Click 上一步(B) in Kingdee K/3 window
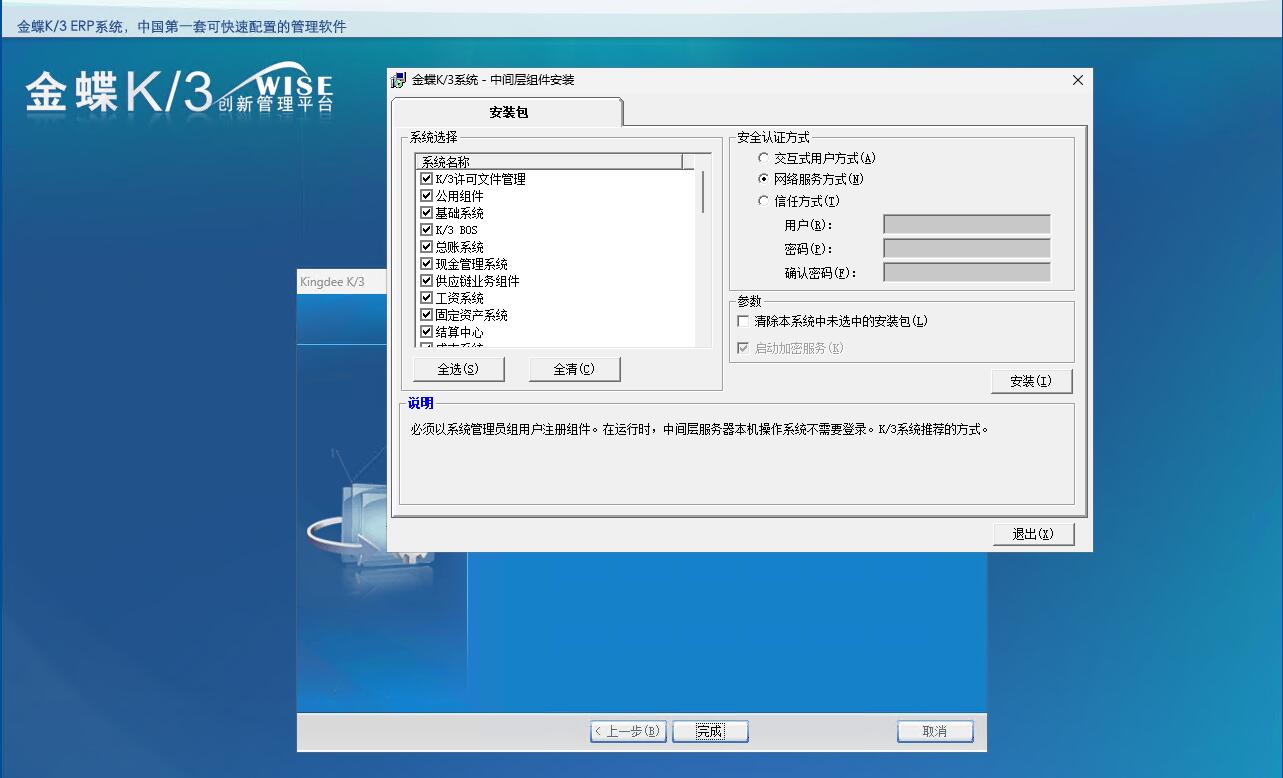 (627, 731)
